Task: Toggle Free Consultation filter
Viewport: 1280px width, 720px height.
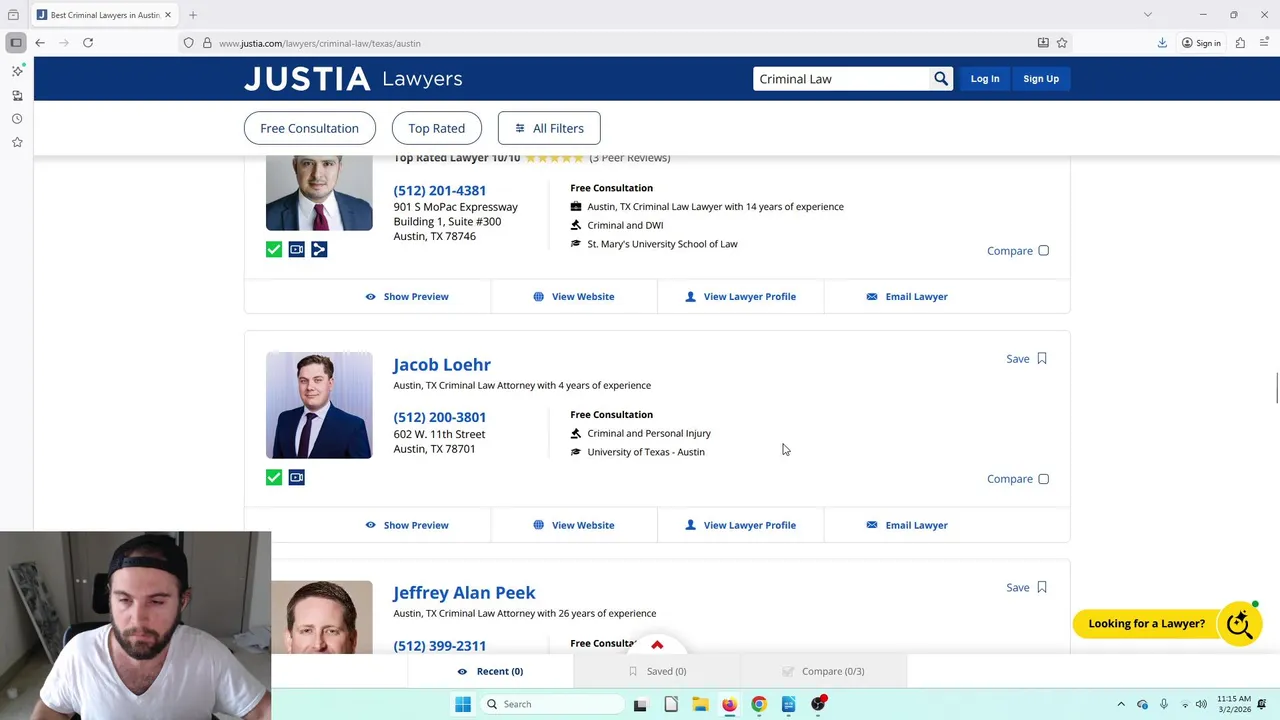Action: click(x=309, y=128)
